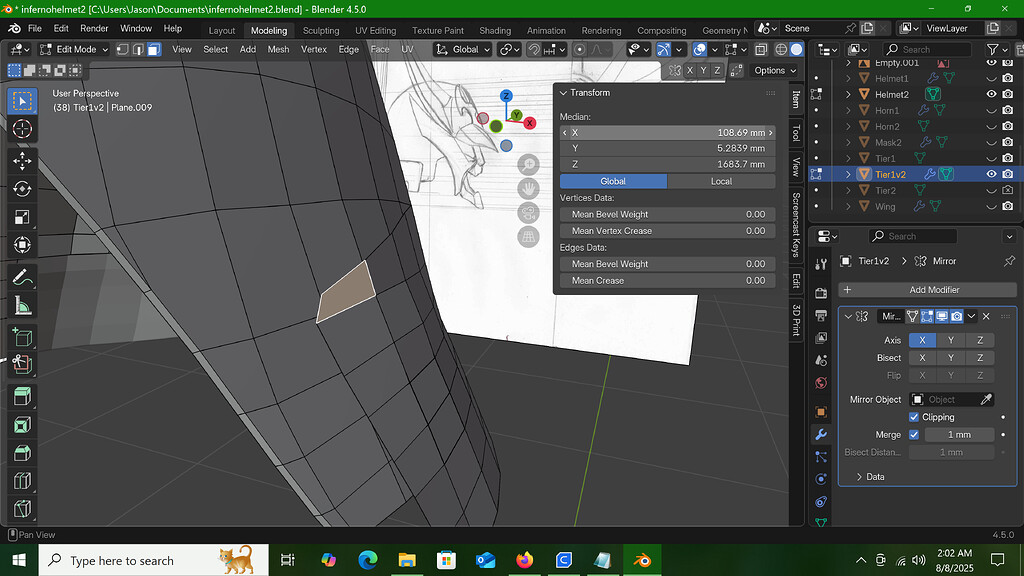The height and width of the screenshot is (576, 1024).
Task: Open Global transform orientation dropdown
Action: pyautogui.click(x=463, y=50)
